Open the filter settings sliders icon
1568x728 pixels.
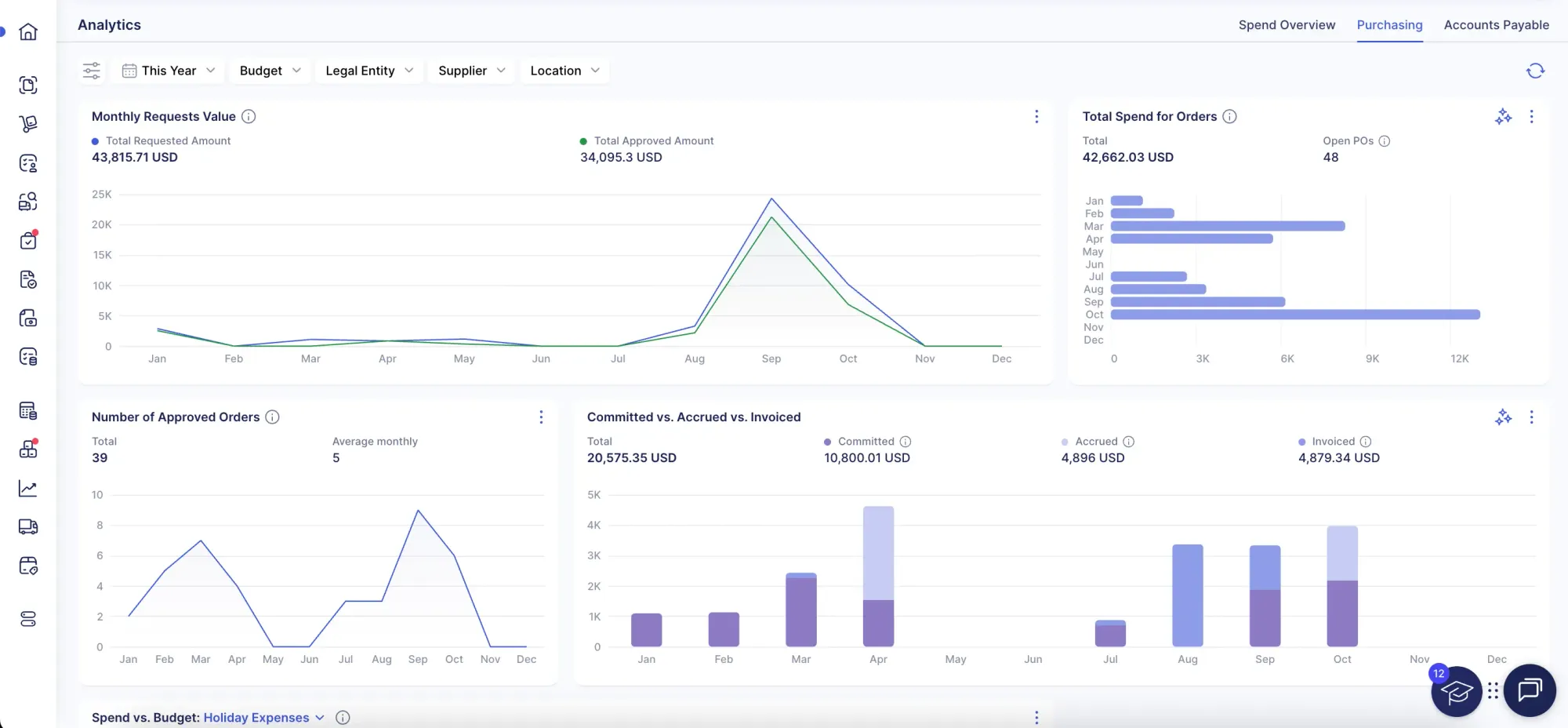pos(92,71)
